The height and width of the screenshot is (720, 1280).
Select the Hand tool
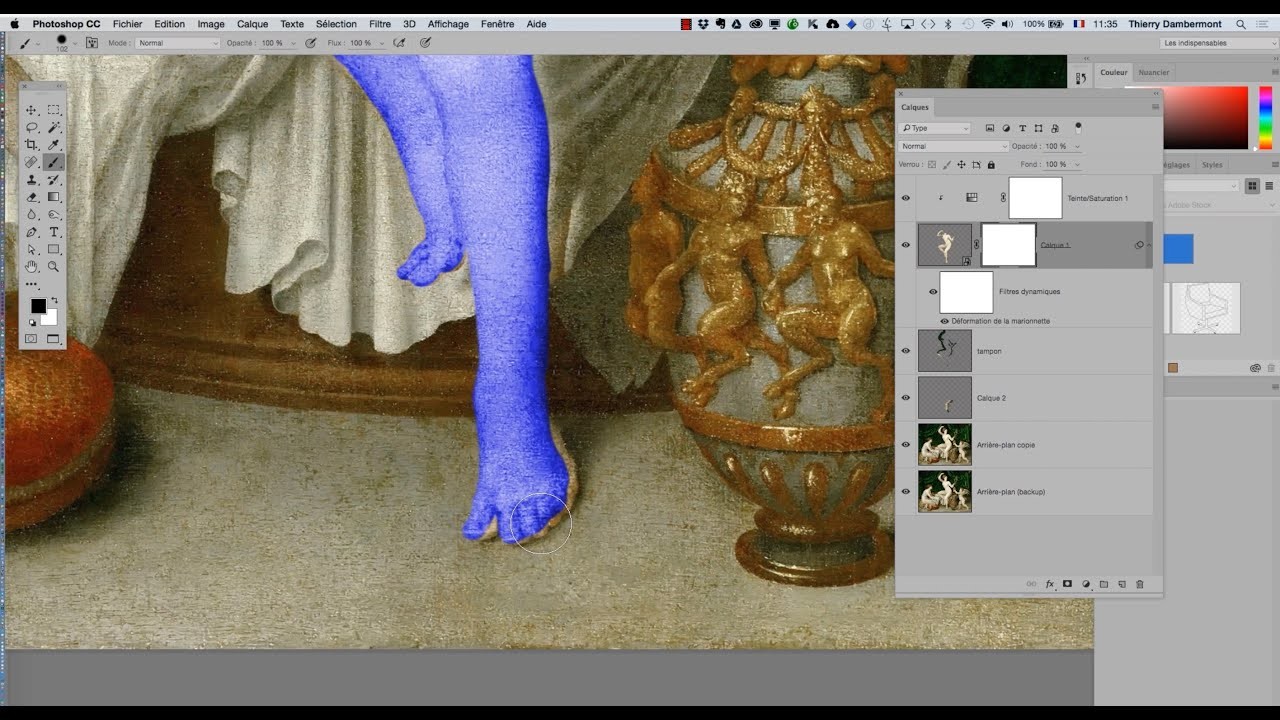(x=32, y=266)
